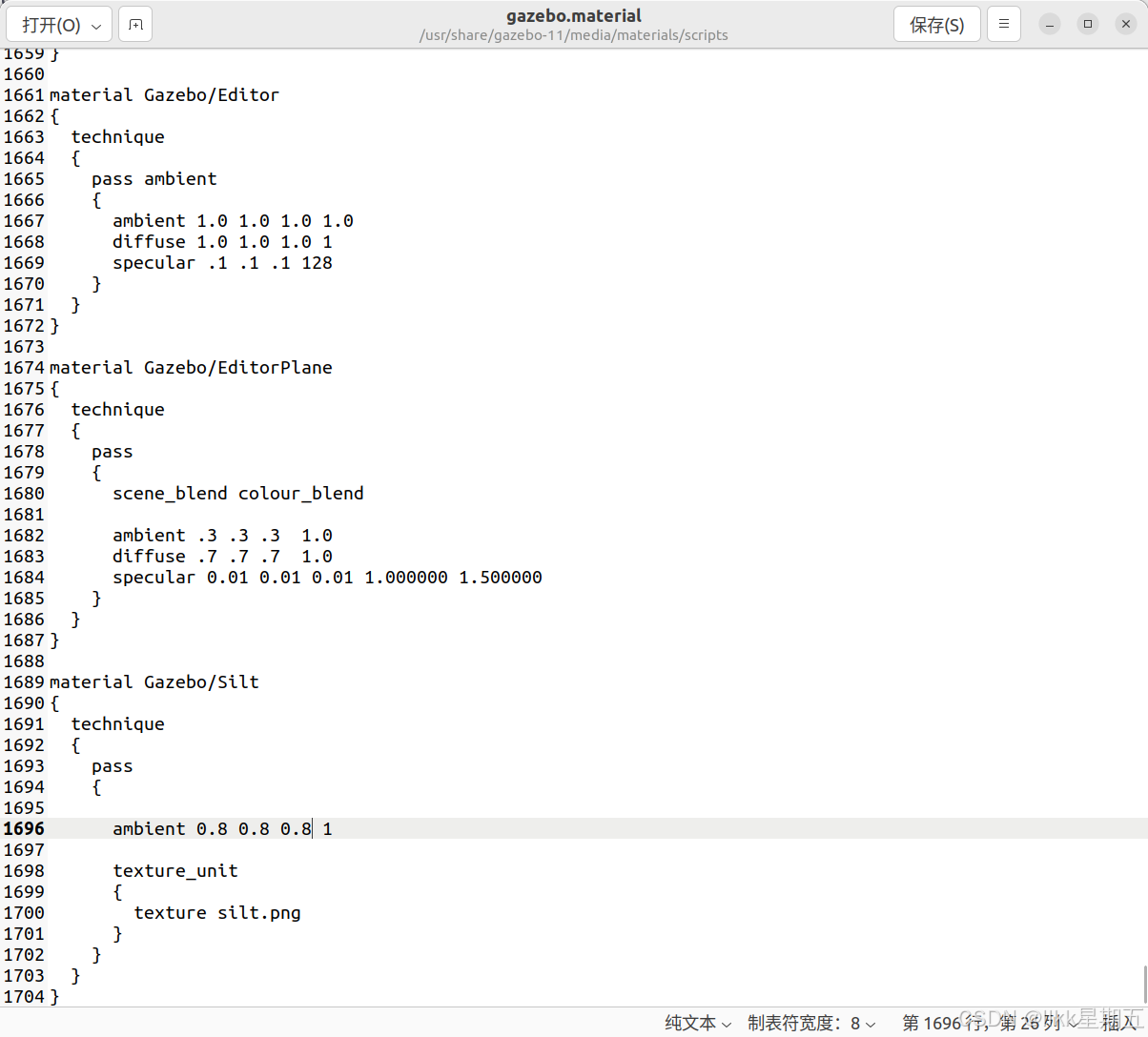Click the /usr/share/gazebo-11/media/materials/scripts path subtitle

click(574, 35)
